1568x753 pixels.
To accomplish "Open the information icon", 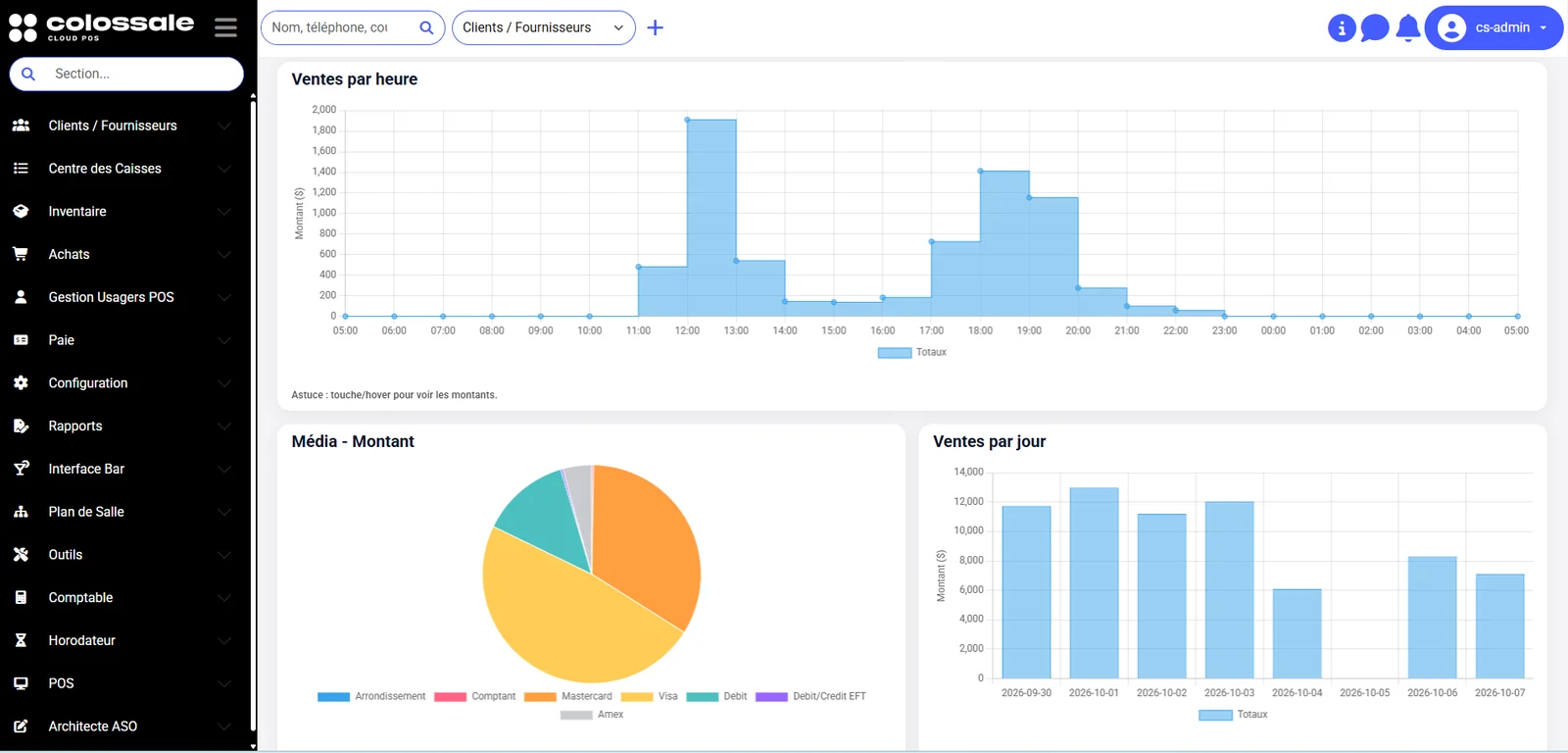I will (x=1342, y=28).
